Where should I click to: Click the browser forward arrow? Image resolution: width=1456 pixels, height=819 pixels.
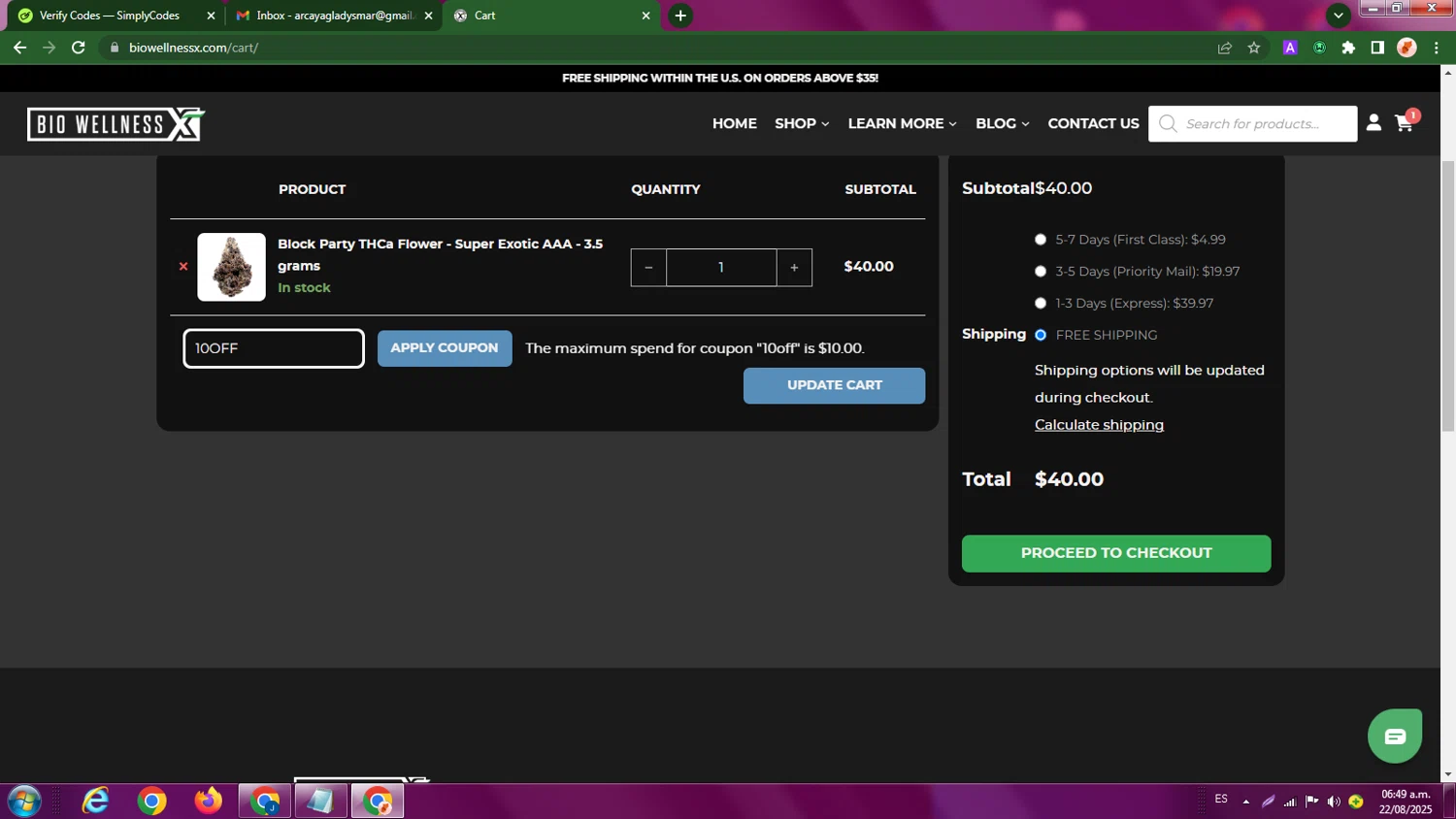coord(50,48)
